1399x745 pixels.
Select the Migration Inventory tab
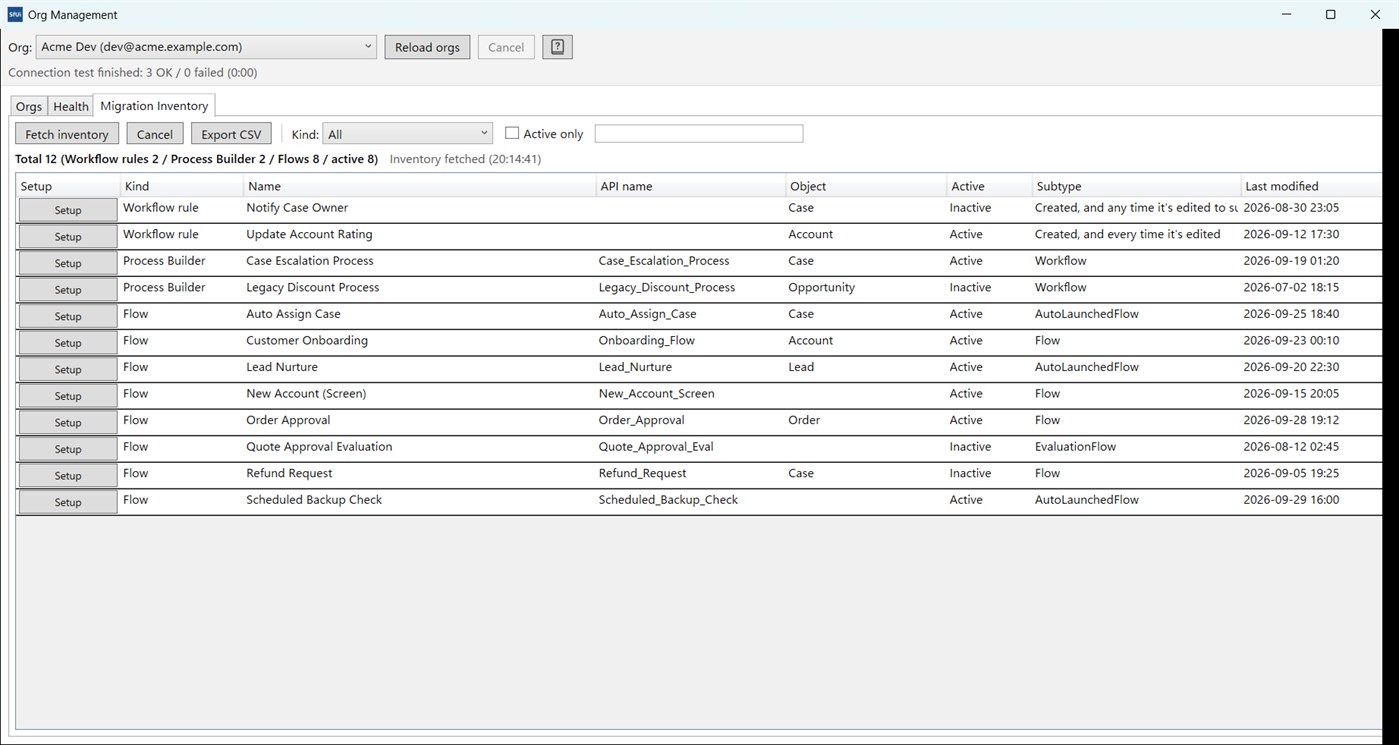pyautogui.click(x=154, y=105)
